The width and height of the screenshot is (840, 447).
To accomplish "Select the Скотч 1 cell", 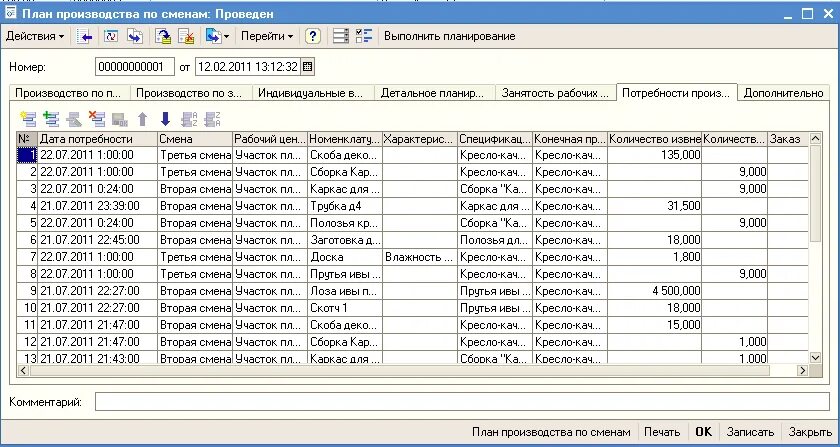I will coord(345,308).
